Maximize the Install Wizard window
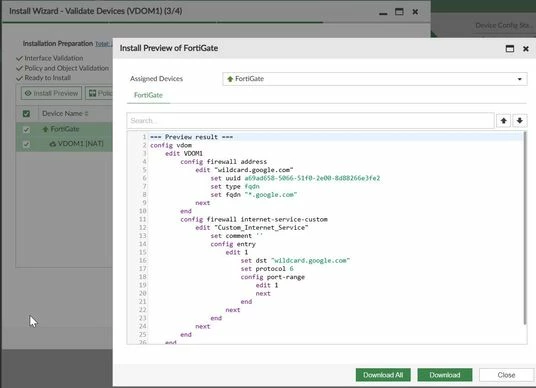Viewport: 536px width, 388px height. (x=399, y=12)
